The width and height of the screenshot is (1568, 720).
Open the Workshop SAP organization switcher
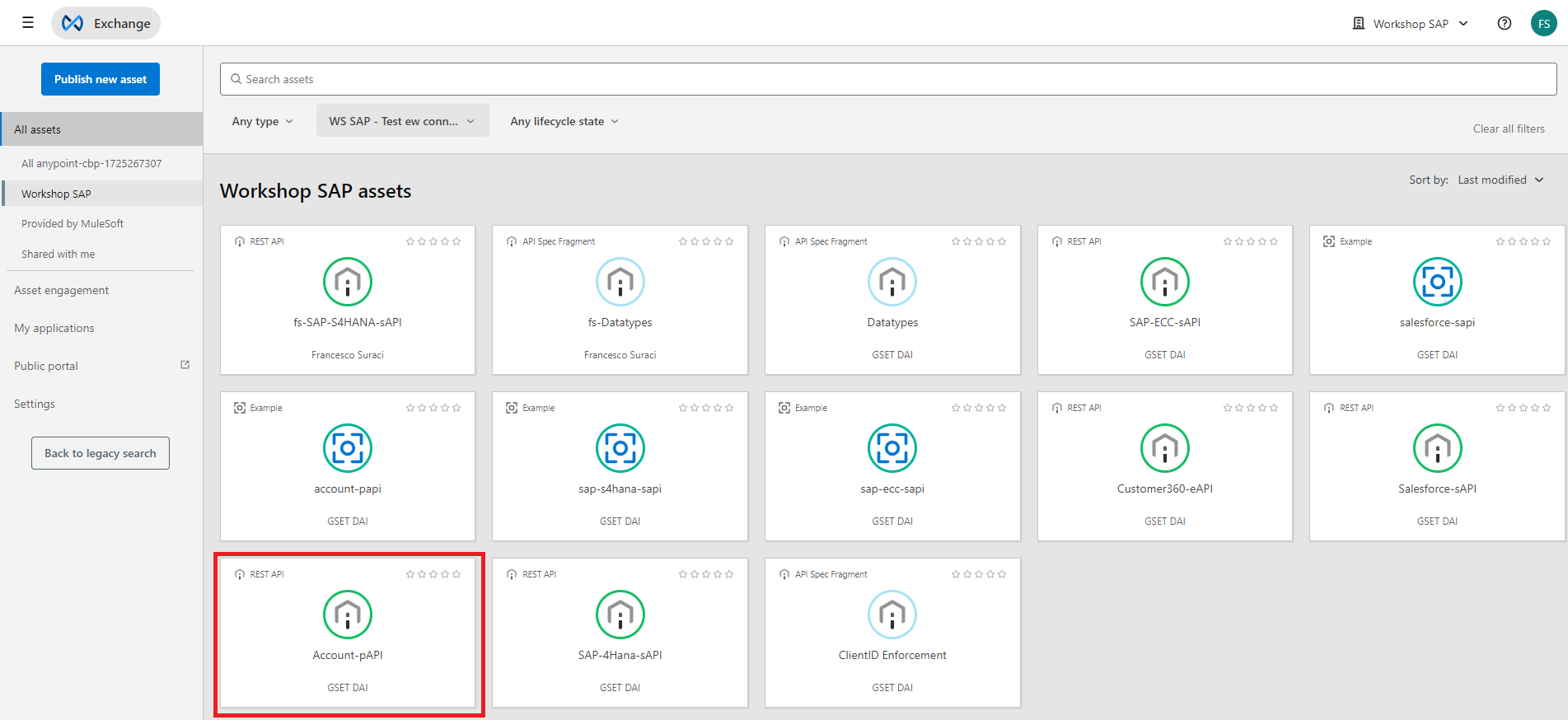pyautogui.click(x=1411, y=23)
